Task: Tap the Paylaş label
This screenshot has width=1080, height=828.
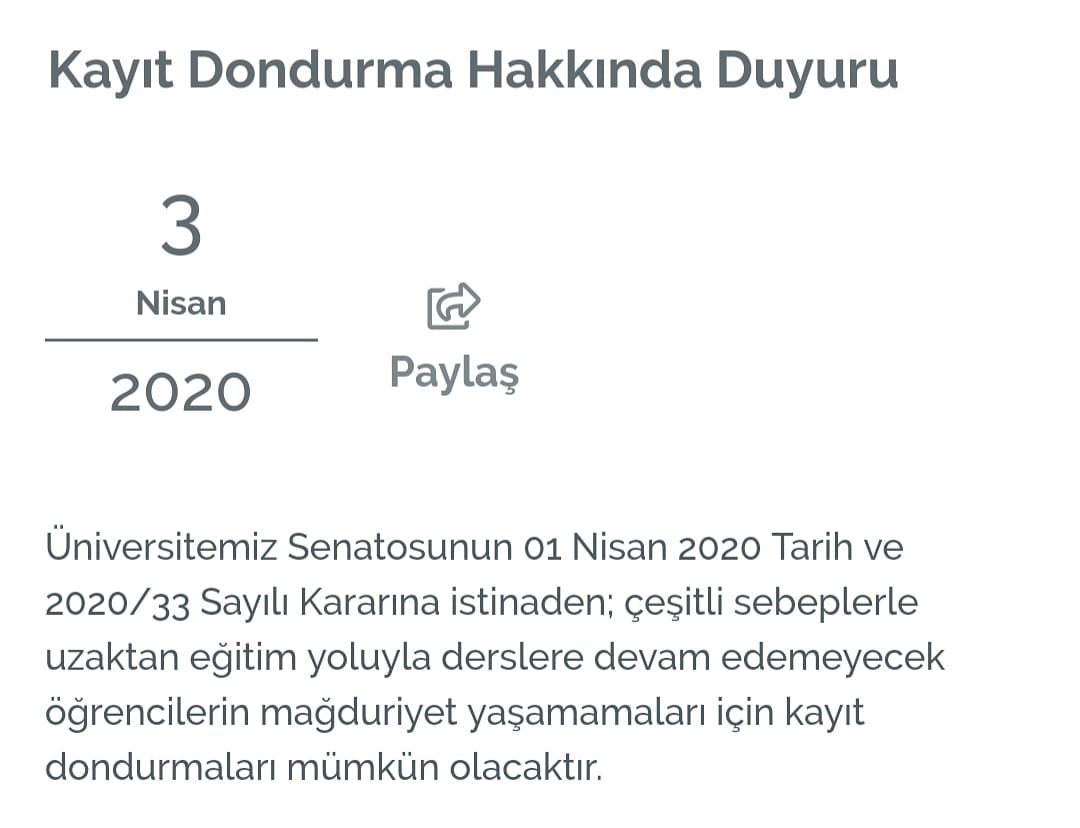Action: [x=454, y=373]
